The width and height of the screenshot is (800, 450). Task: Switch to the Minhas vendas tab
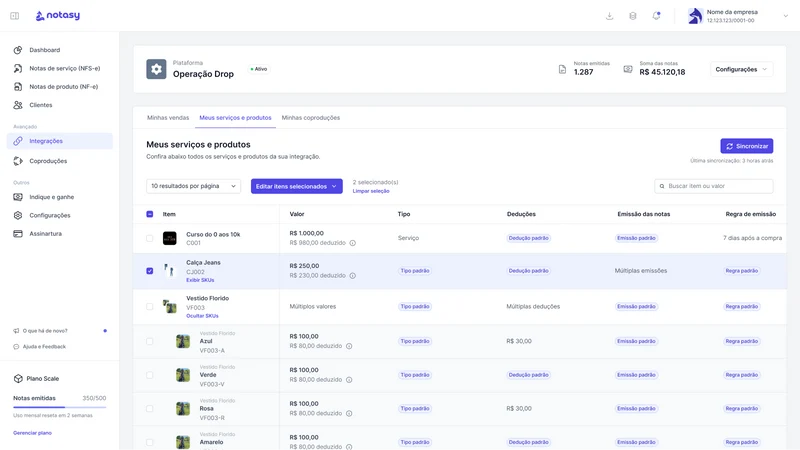(168, 118)
